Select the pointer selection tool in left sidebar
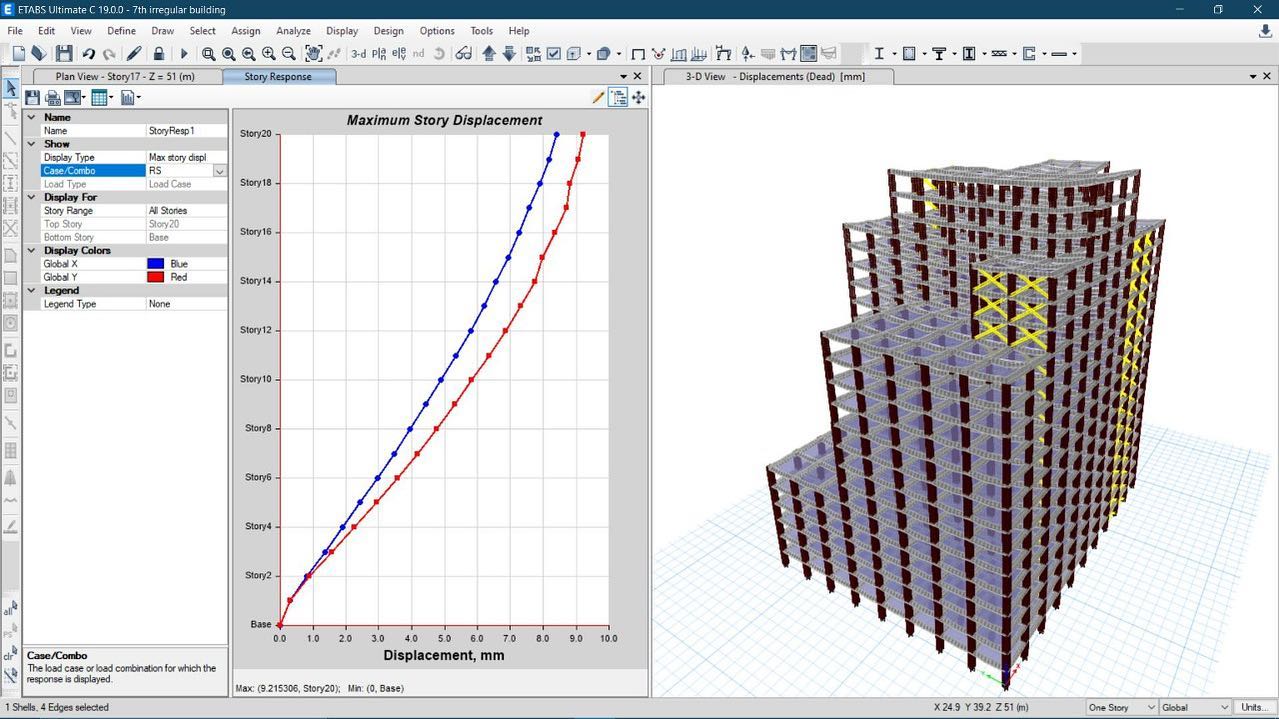1279x719 pixels. 11,88
